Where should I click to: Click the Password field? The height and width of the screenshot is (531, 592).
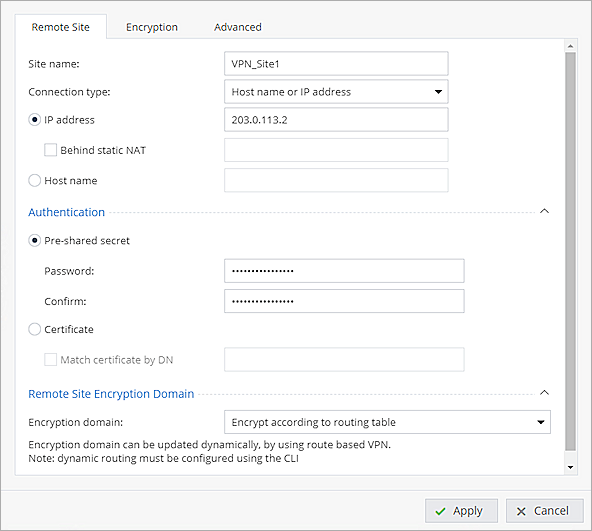[344, 271]
